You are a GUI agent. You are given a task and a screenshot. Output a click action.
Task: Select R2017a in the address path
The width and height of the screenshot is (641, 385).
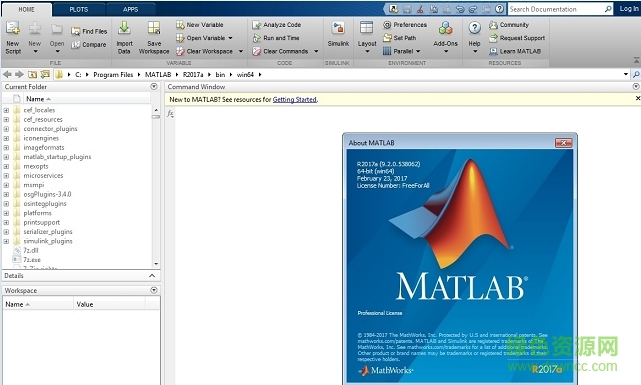(193, 75)
